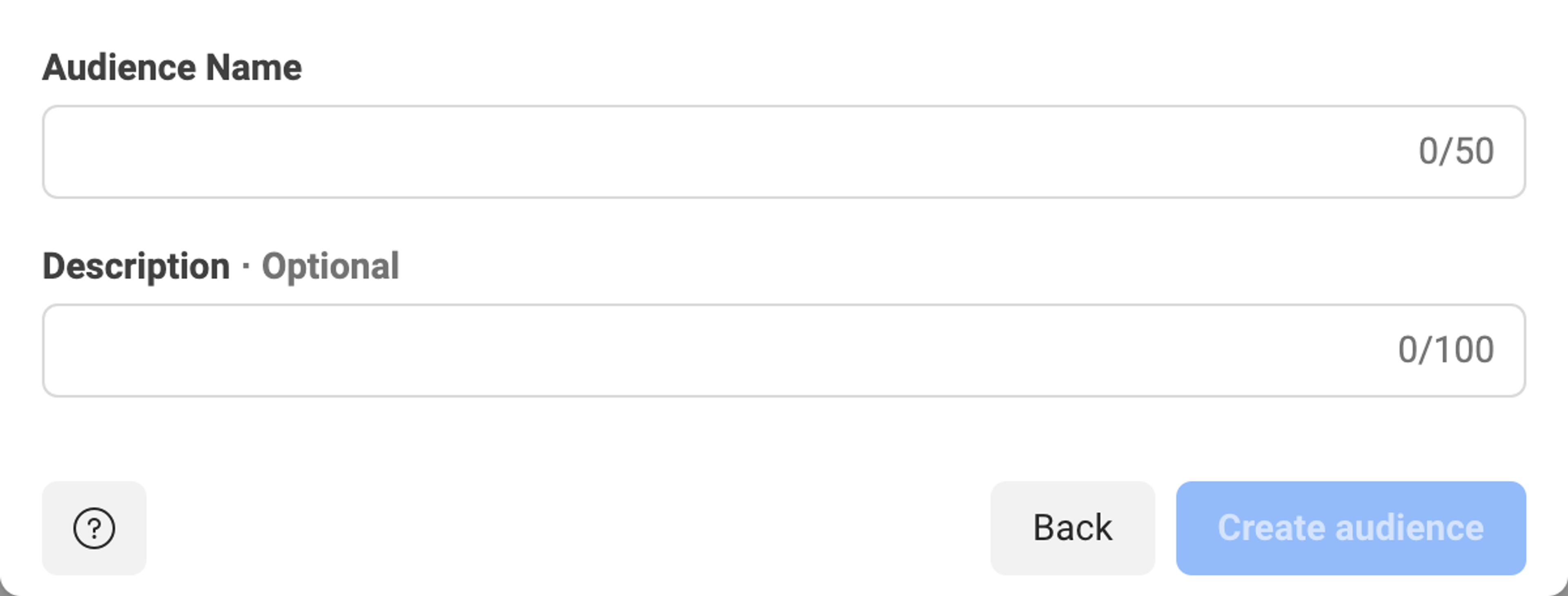Click the Back button
1568x596 pixels.
(x=1073, y=528)
